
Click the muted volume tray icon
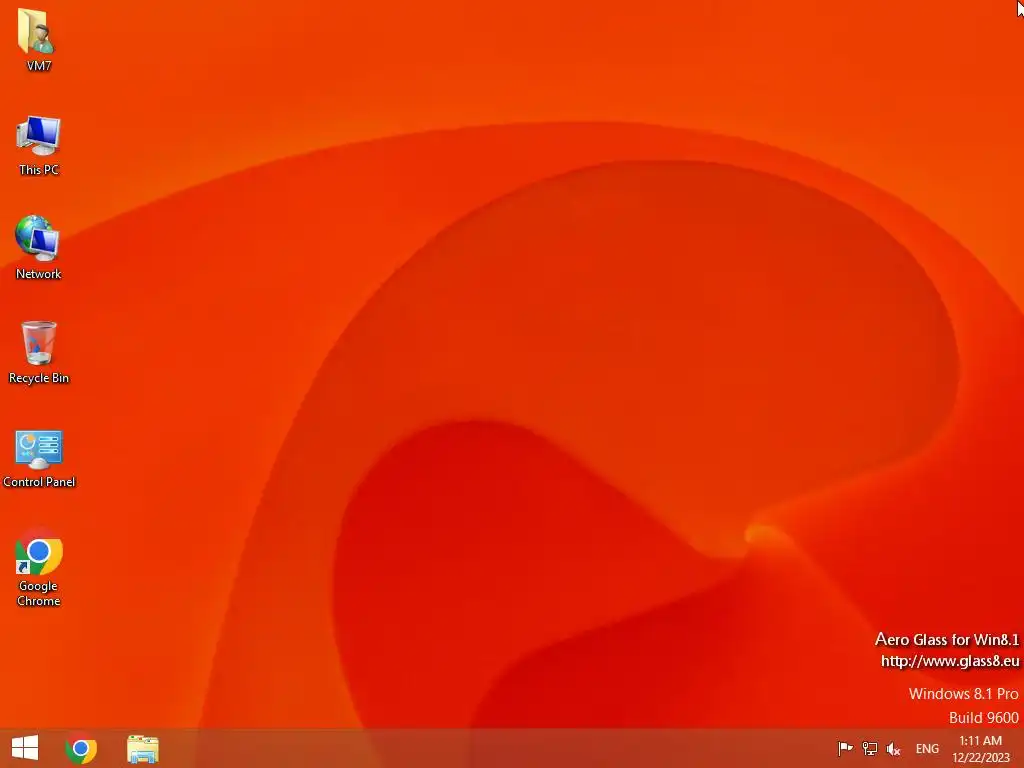tap(893, 748)
